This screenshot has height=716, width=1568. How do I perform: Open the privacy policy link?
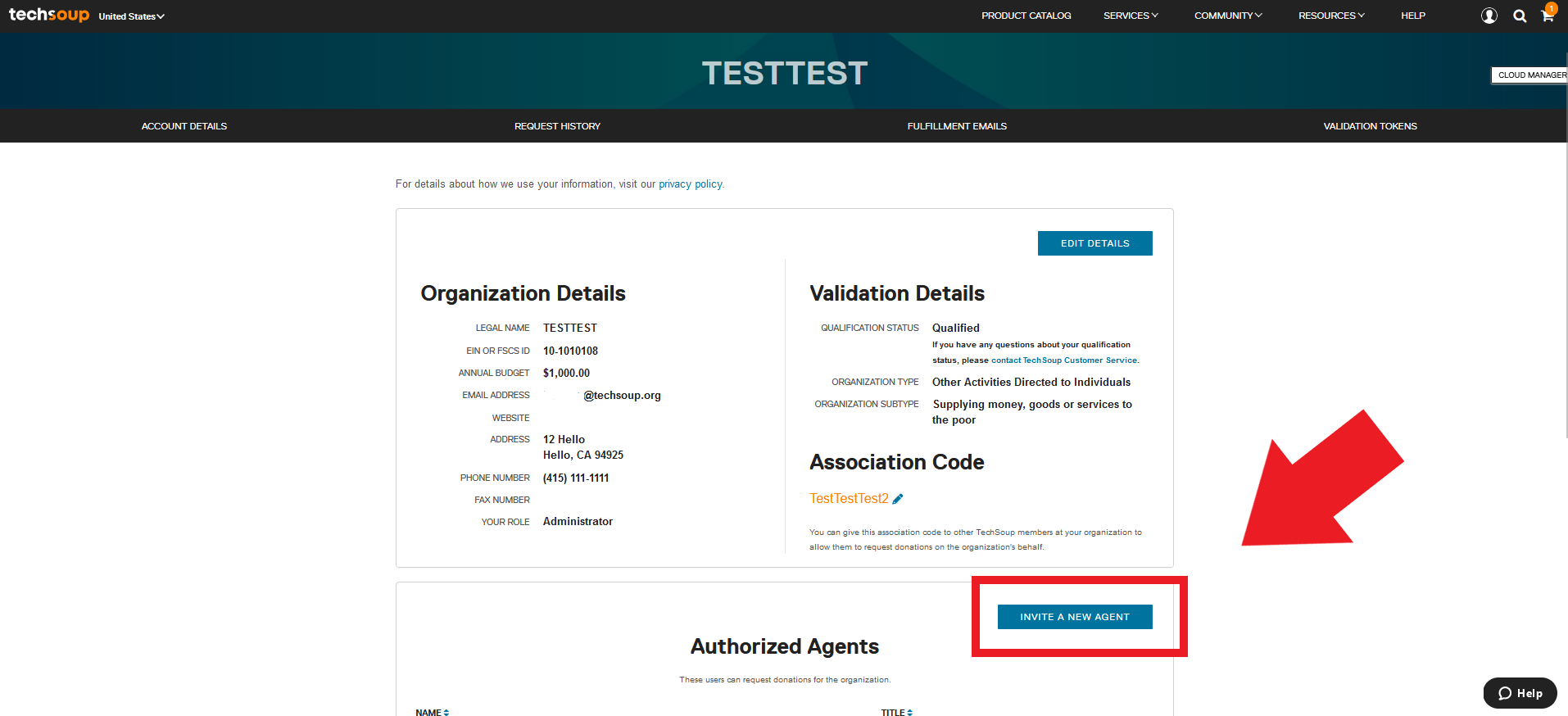(691, 184)
